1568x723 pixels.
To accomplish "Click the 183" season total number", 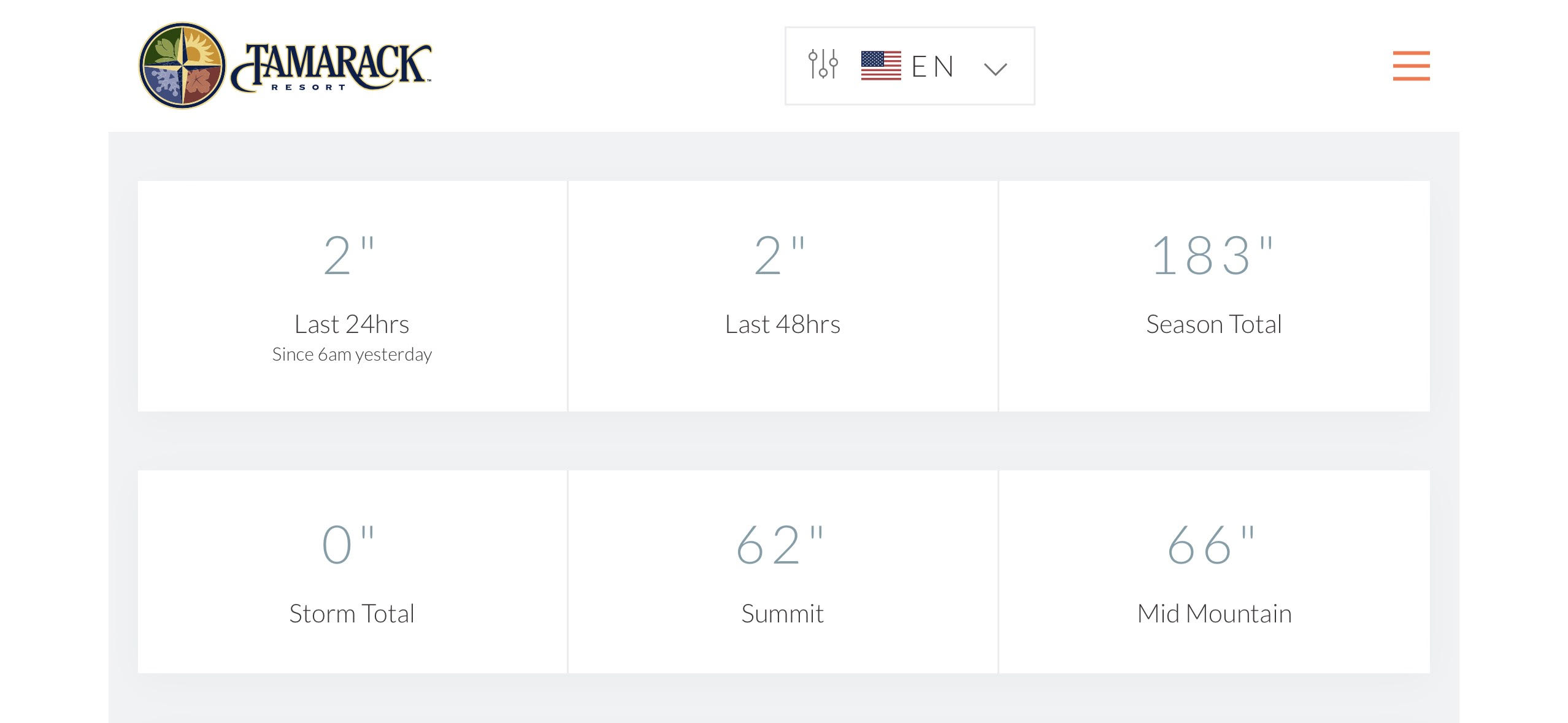I will click(x=1212, y=255).
